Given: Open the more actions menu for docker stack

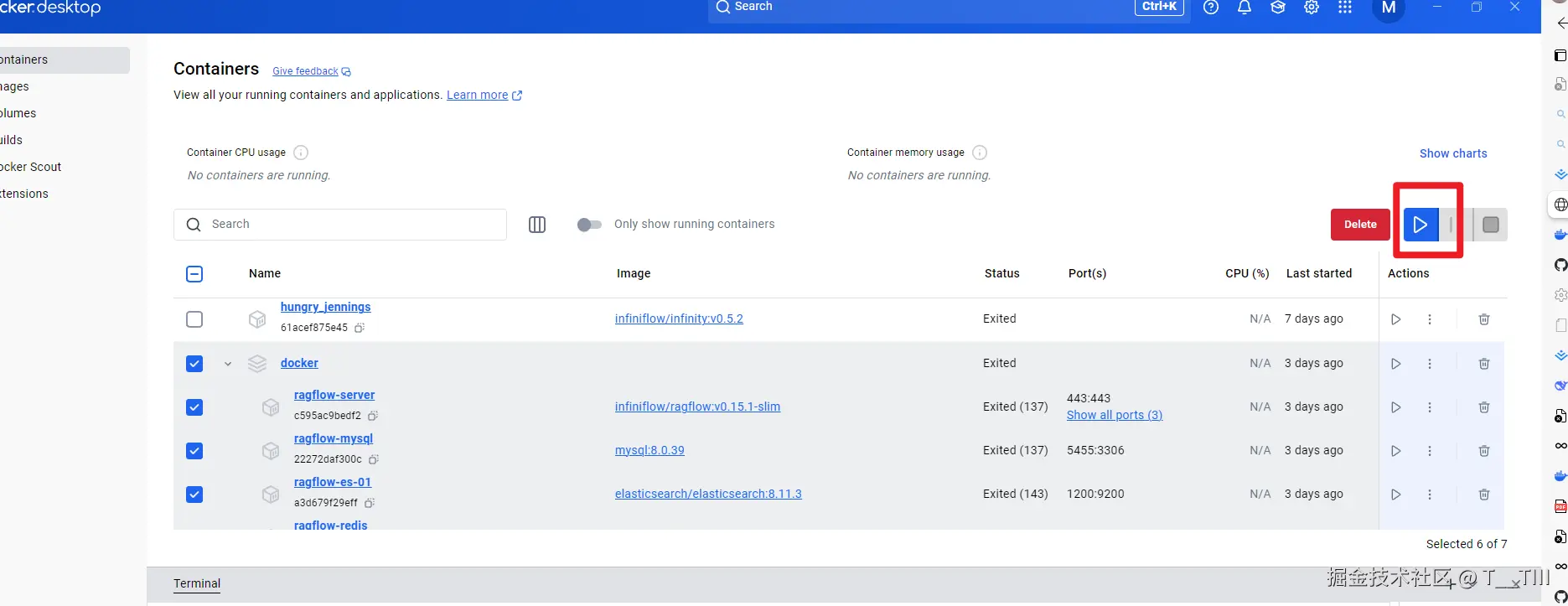Looking at the screenshot, I should [1430, 364].
